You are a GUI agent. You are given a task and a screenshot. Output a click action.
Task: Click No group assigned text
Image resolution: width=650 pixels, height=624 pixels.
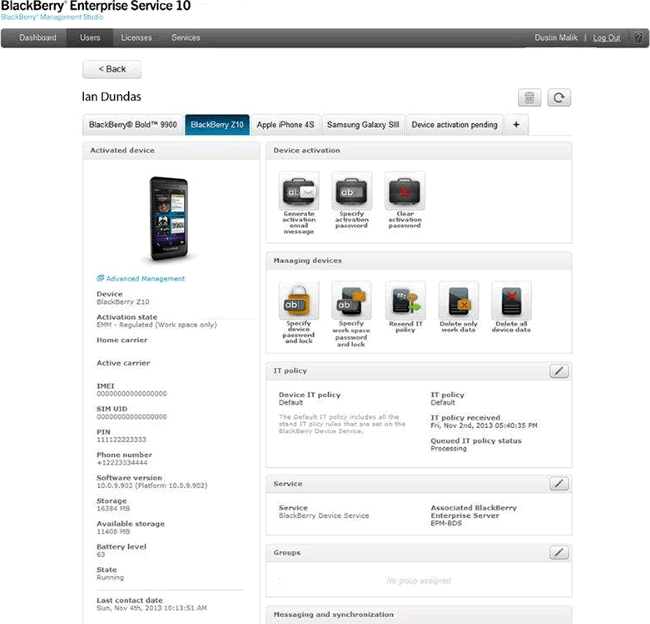pos(419,580)
